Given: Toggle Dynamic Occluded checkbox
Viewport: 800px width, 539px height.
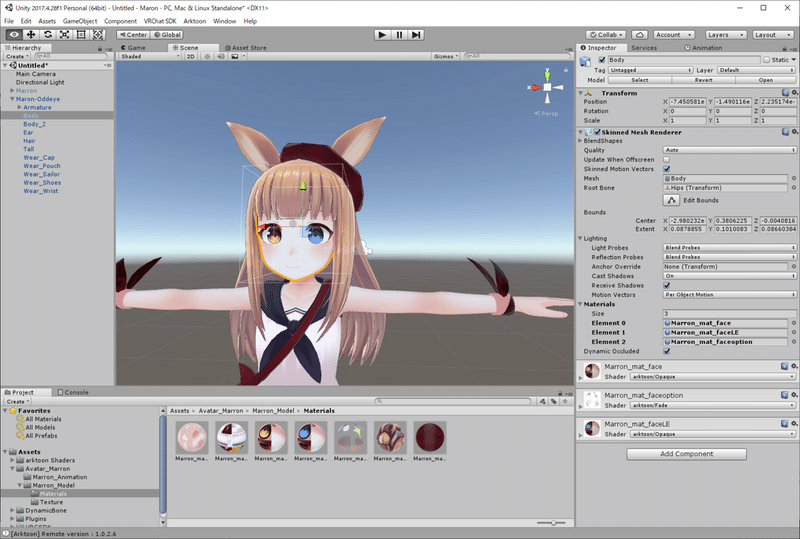Looking at the screenshot, I should [666, 351].
